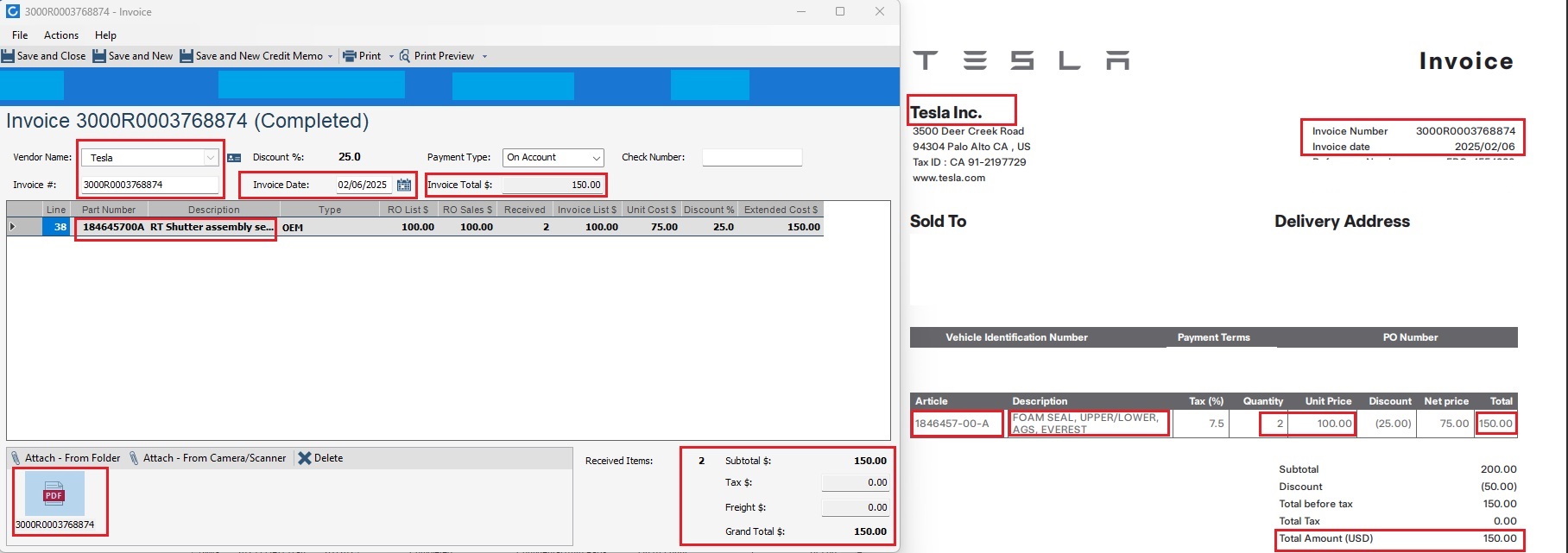The image size is (1568, 553).
Task: Click the Line column header
Action: click(56, 210)
